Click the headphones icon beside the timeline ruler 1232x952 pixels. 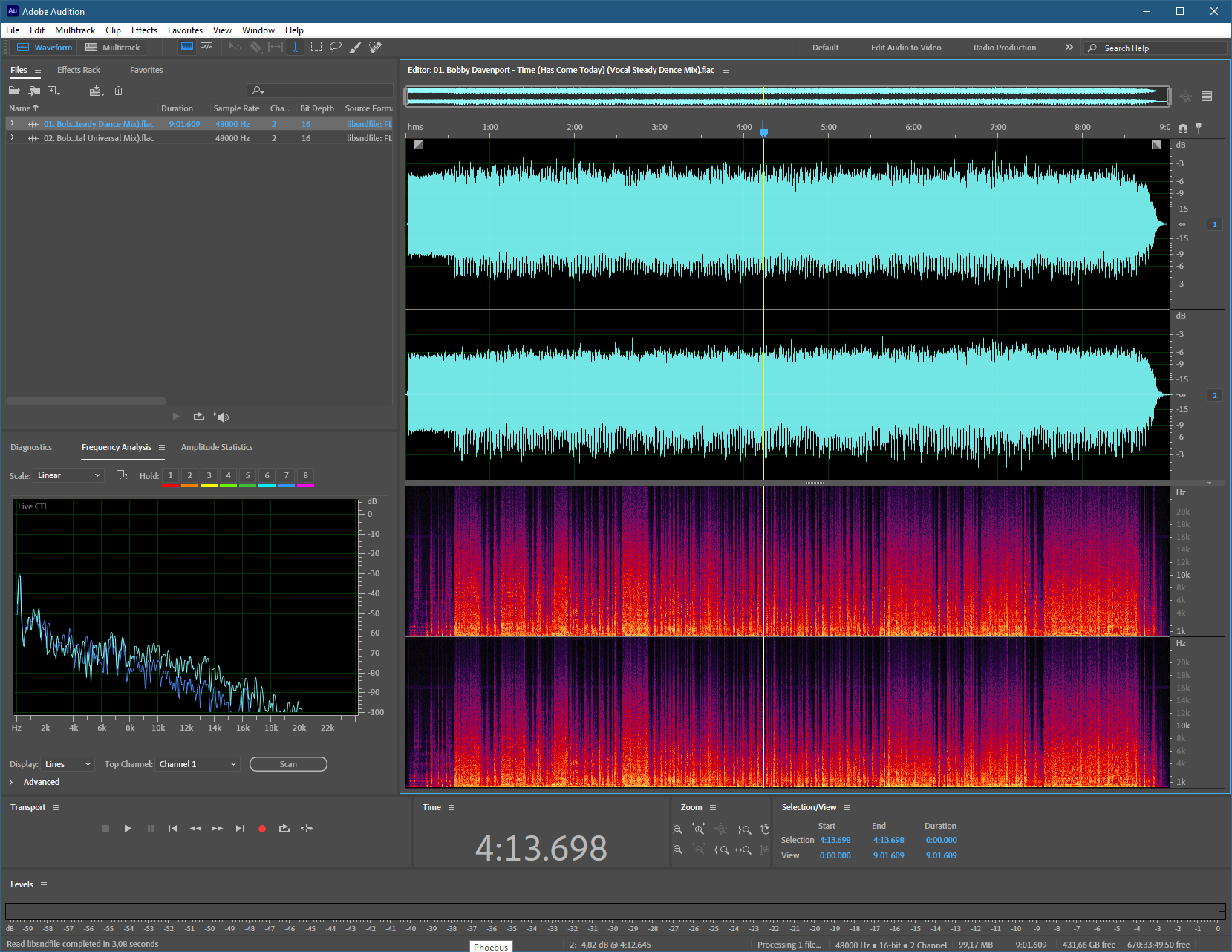tap(1183, 128)
